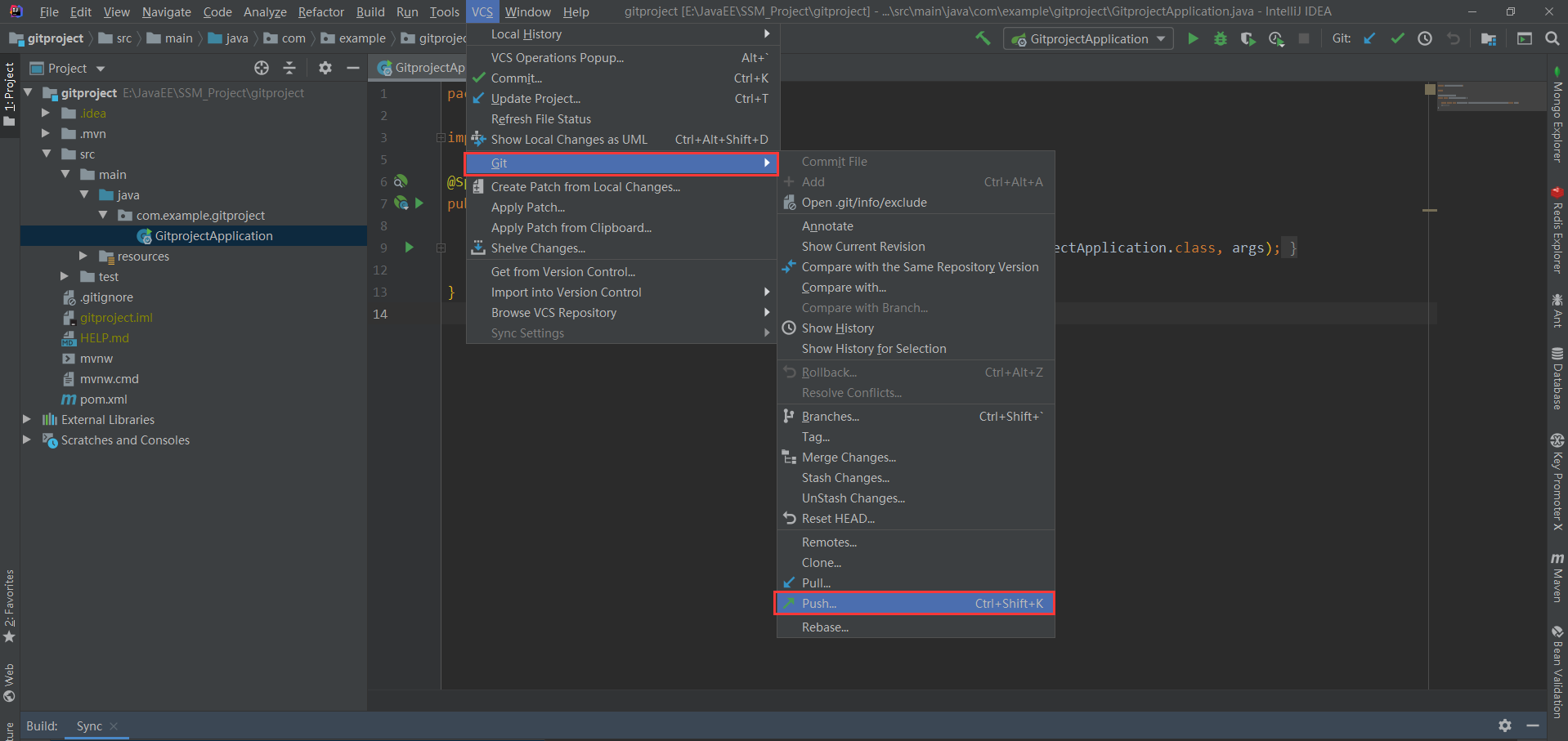Open Redis Explorer side tool window
The image size is (1568, 741).
click(1557, 230)
